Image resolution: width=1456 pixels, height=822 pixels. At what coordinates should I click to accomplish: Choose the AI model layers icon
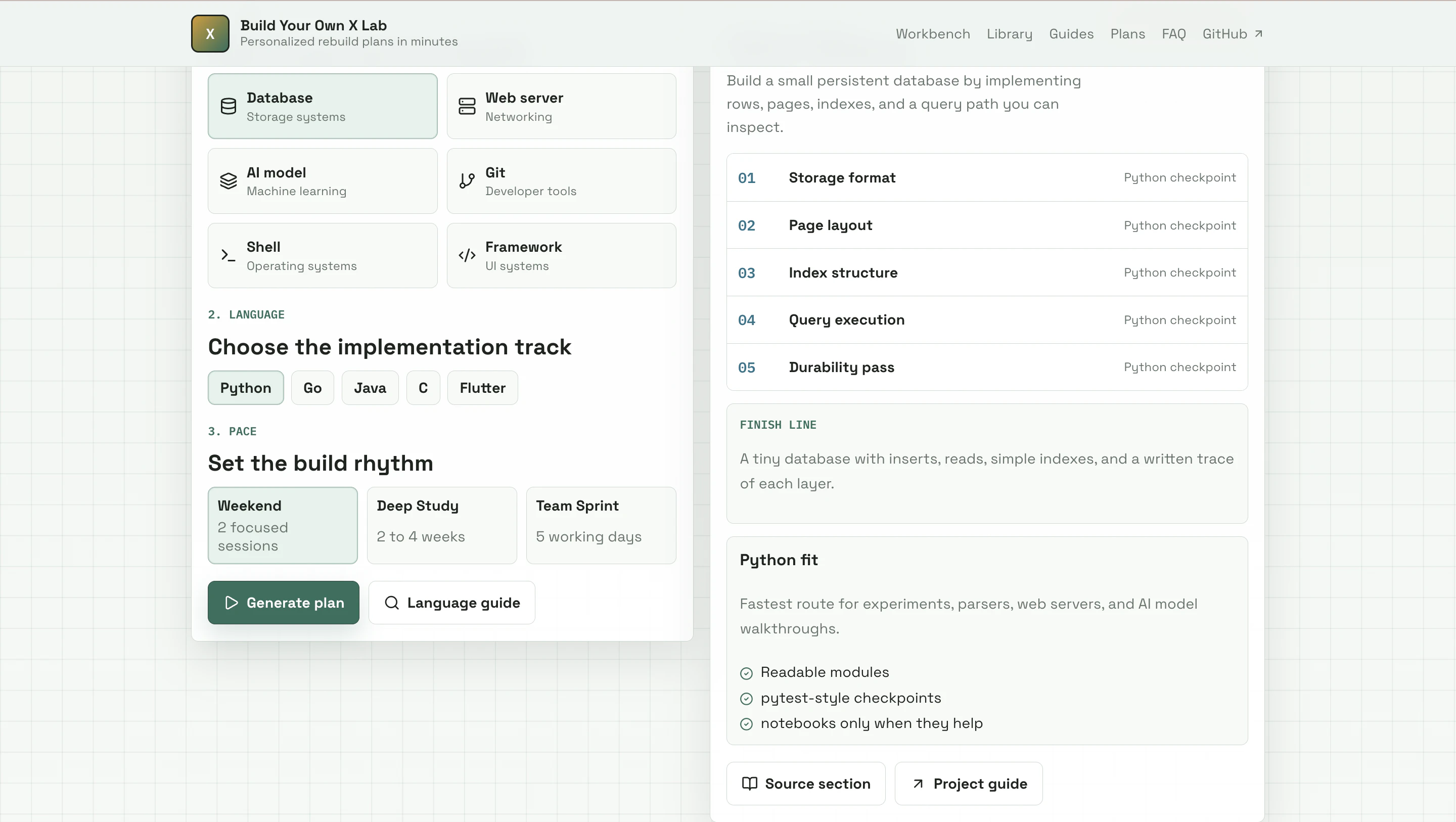click(229, 181)
